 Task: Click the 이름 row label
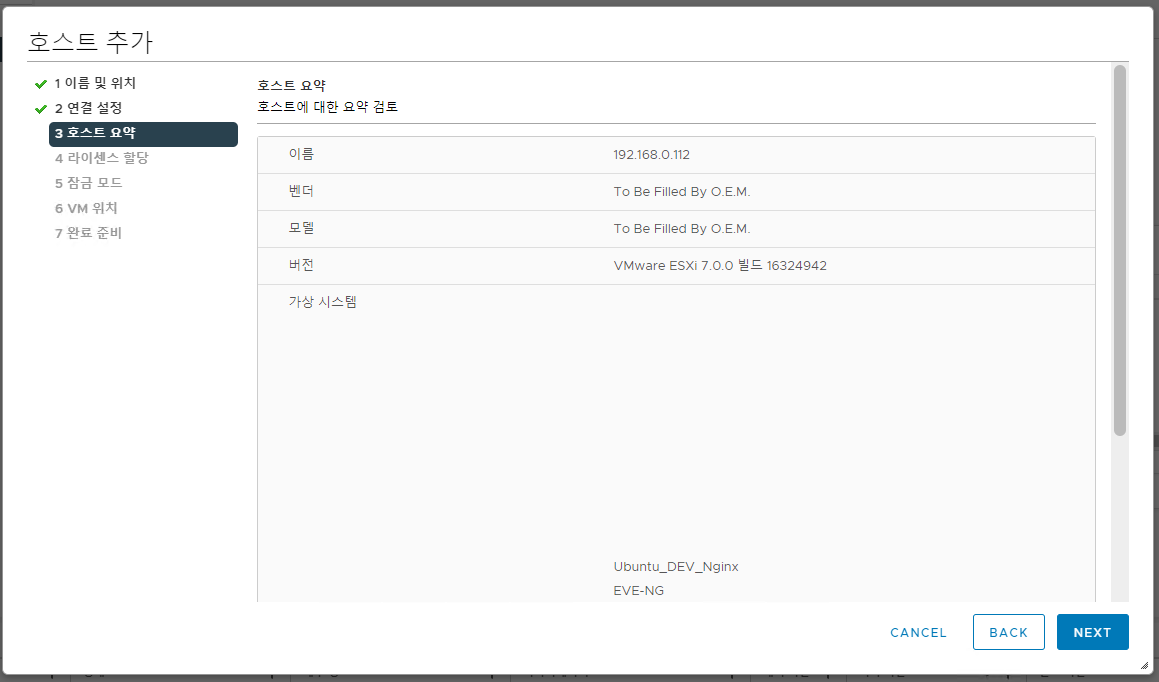pos(301,154)
